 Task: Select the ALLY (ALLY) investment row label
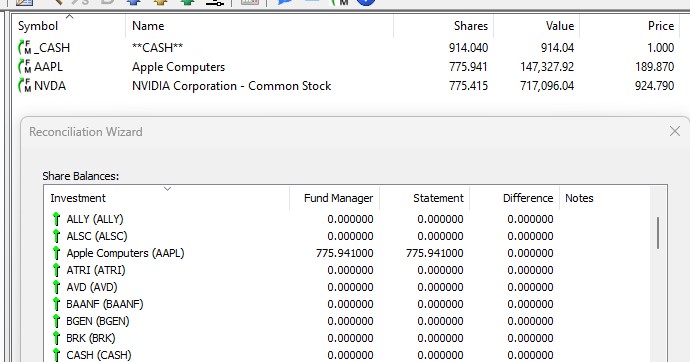tap(95, 219)
